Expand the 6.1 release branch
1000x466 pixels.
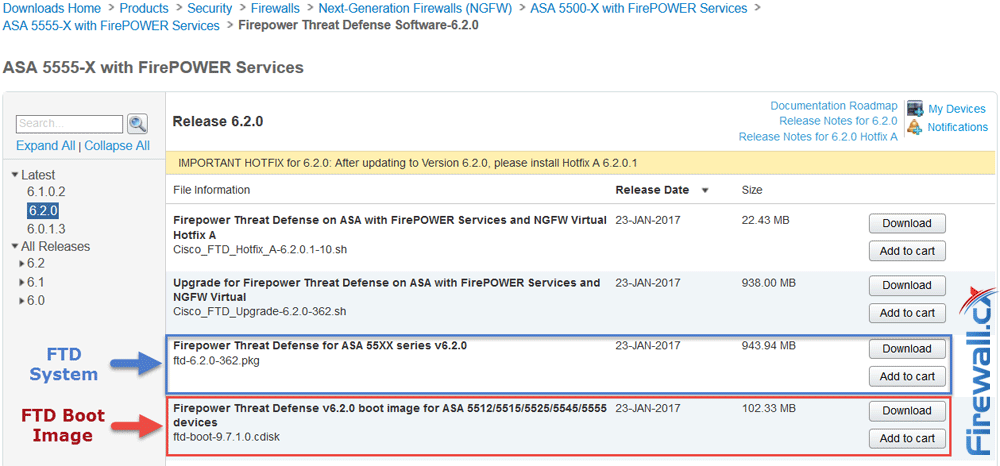coord(22,282)
